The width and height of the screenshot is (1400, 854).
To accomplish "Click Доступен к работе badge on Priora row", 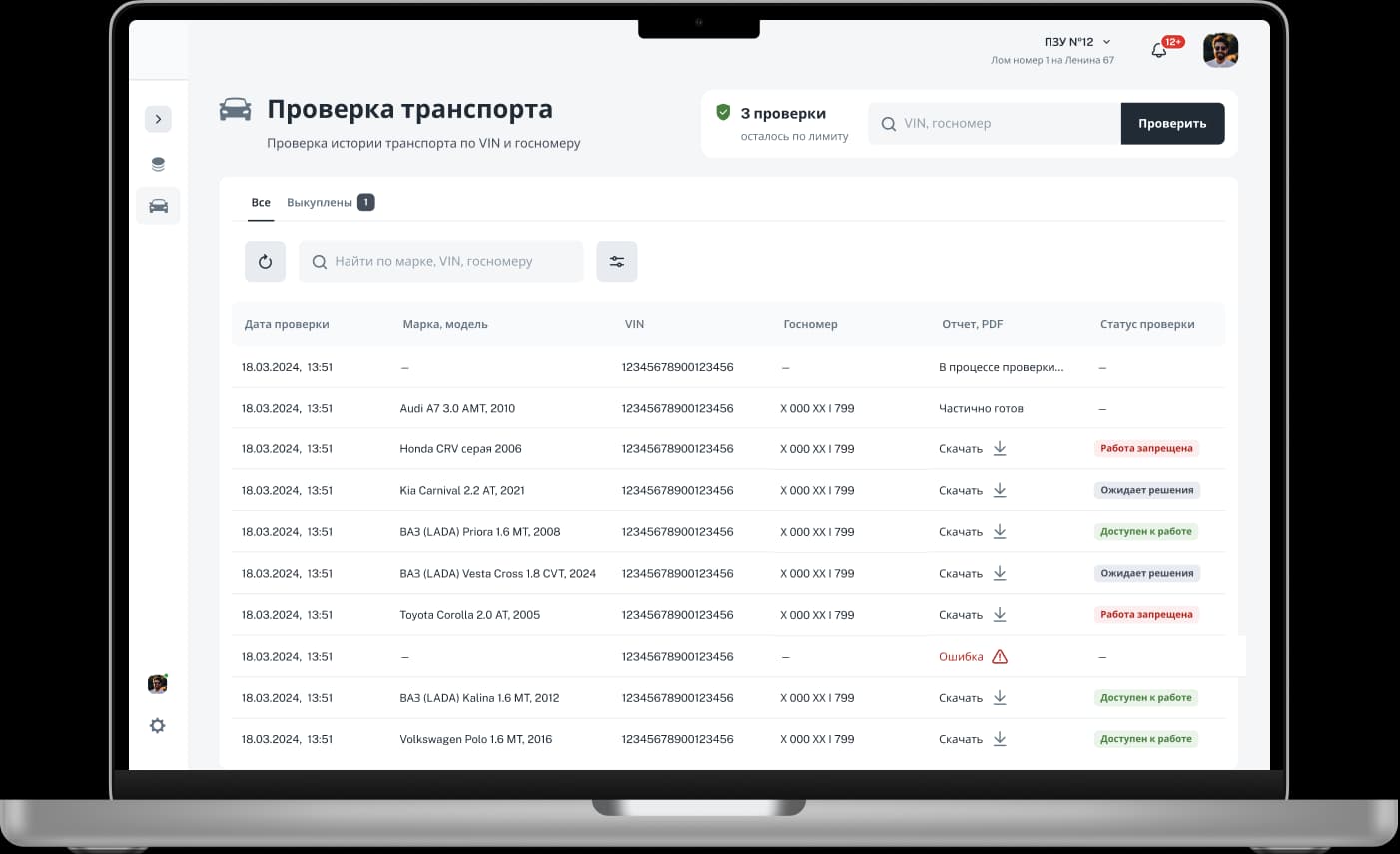I will pyautogui.click(x=1146, y=532).
